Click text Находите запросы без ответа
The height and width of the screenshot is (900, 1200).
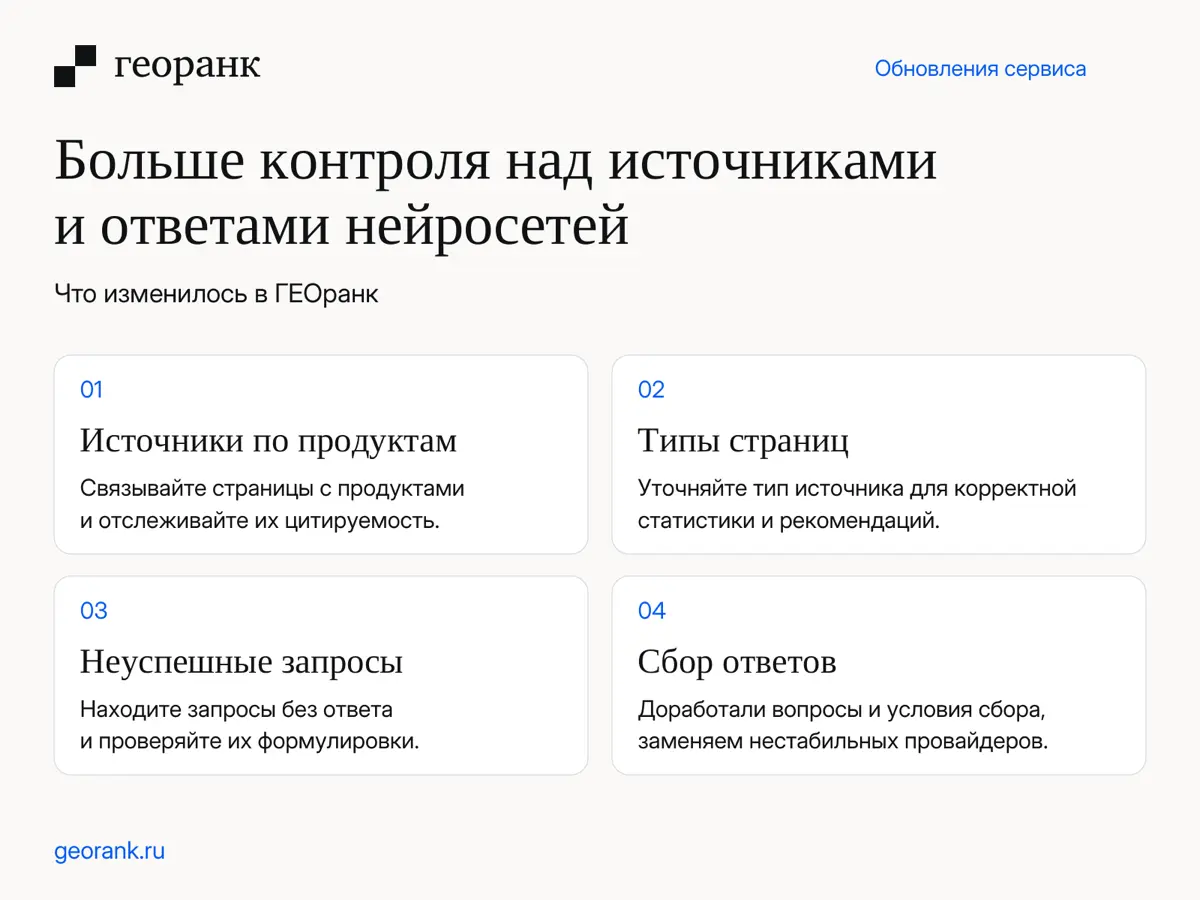coord(236,710)
